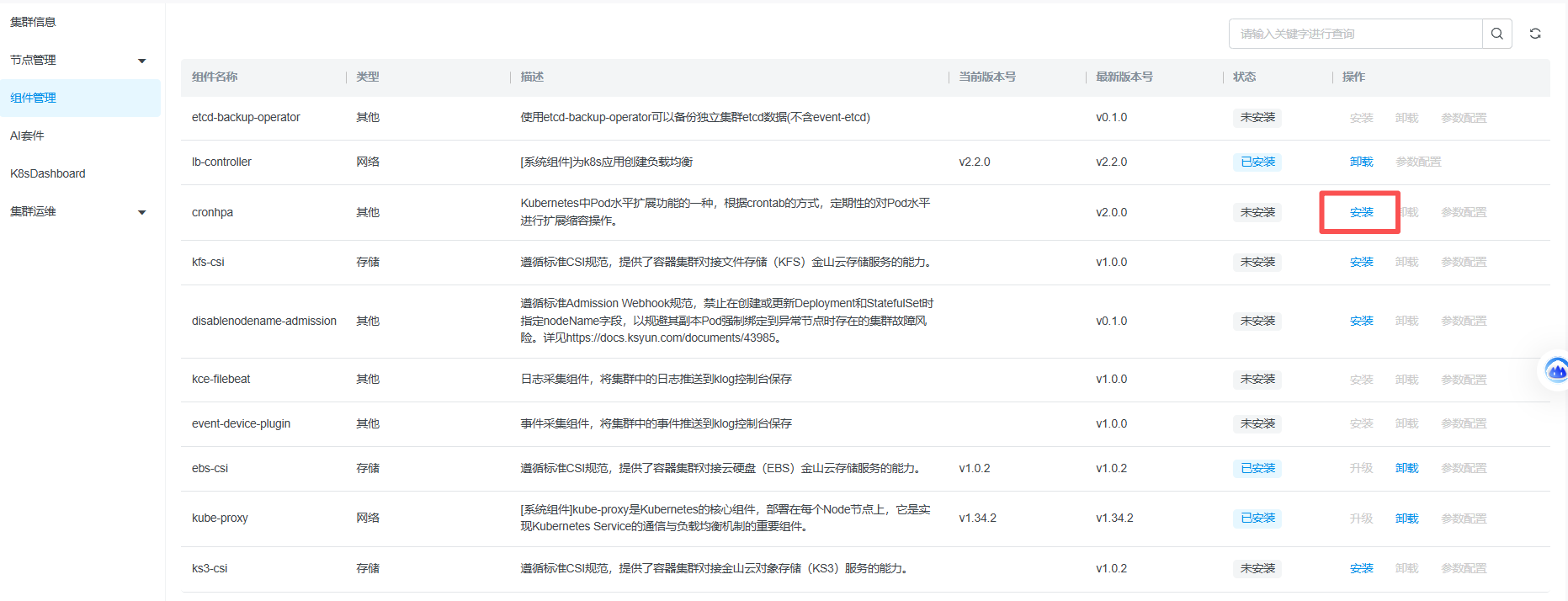Click 存储 type cell for ebs-csi

368,468
